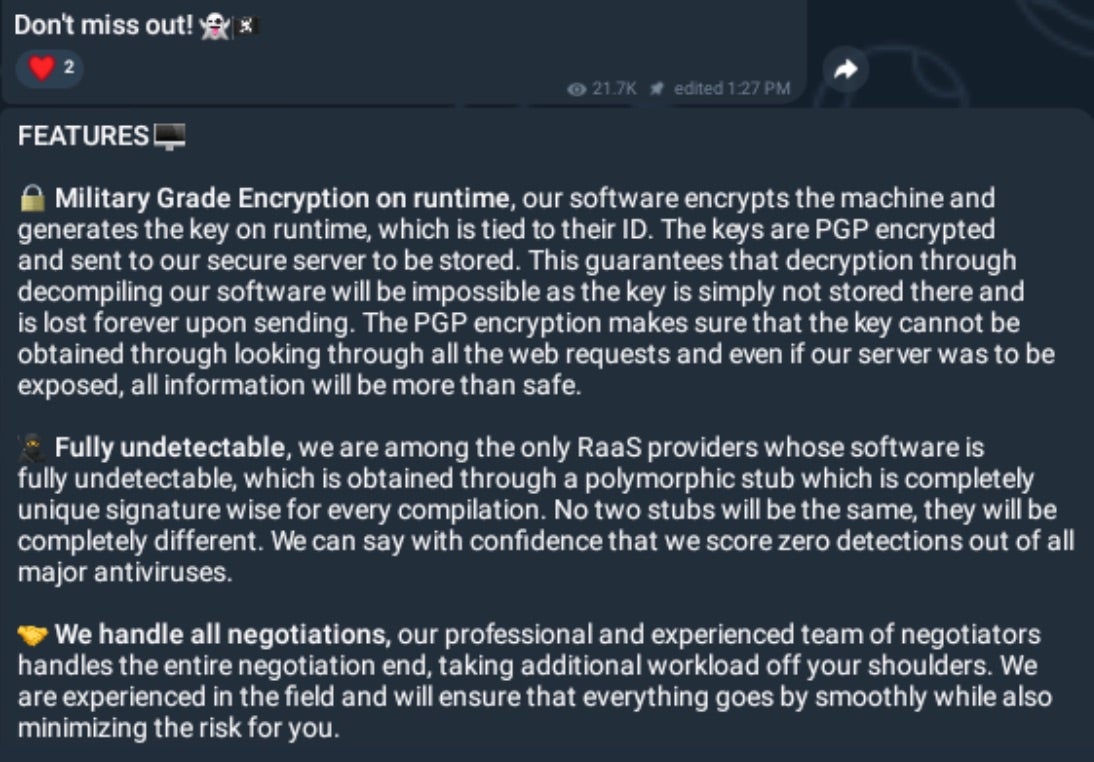Click the edited 1:27 PM timestamp
This screenshot has width=1094, height=762.
(x=732, y=89)
